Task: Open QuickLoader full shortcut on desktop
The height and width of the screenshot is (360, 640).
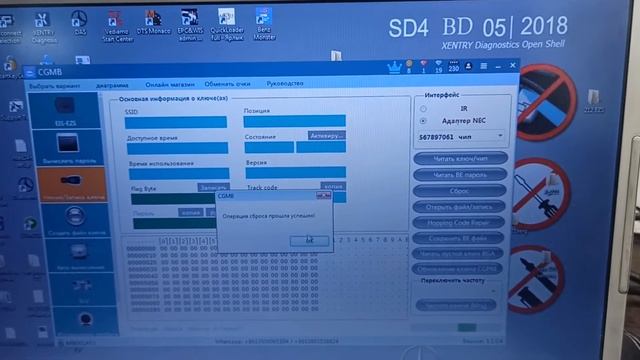Action: point(227,24)
